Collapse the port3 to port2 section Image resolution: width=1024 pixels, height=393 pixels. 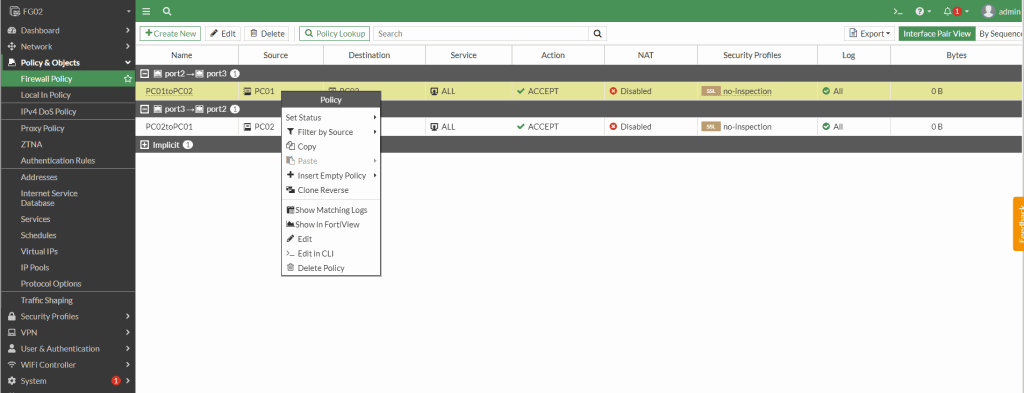146,109
